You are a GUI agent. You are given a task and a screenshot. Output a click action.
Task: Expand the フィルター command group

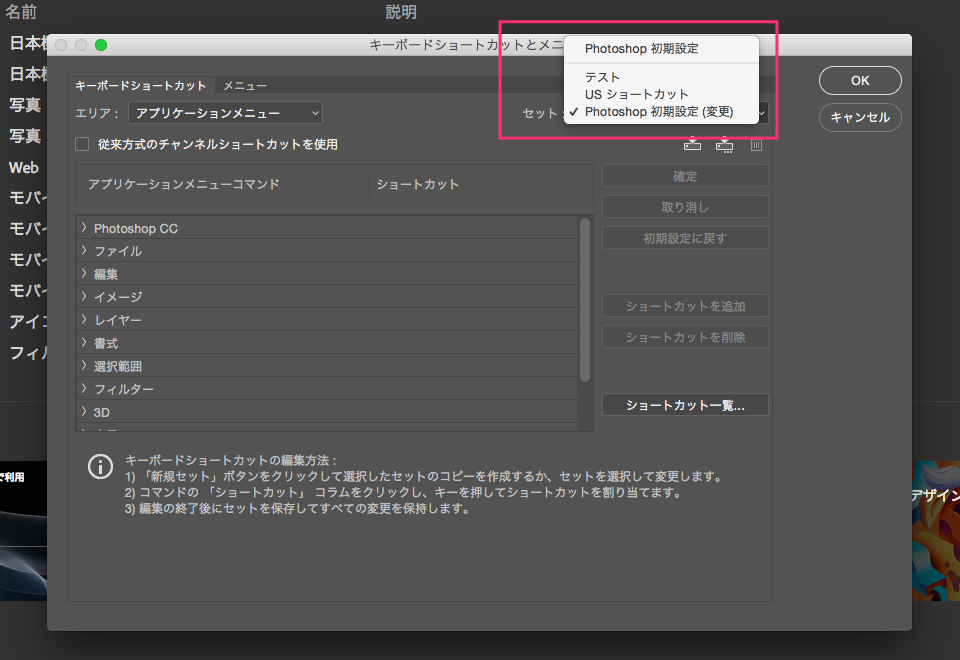pyautogui.click(x=84, y=389)
